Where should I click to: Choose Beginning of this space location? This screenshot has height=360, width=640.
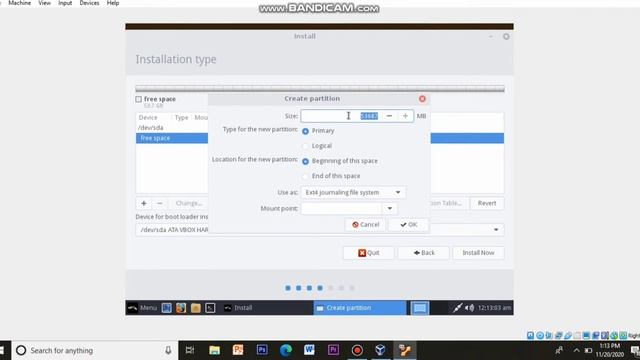[305, 161]
